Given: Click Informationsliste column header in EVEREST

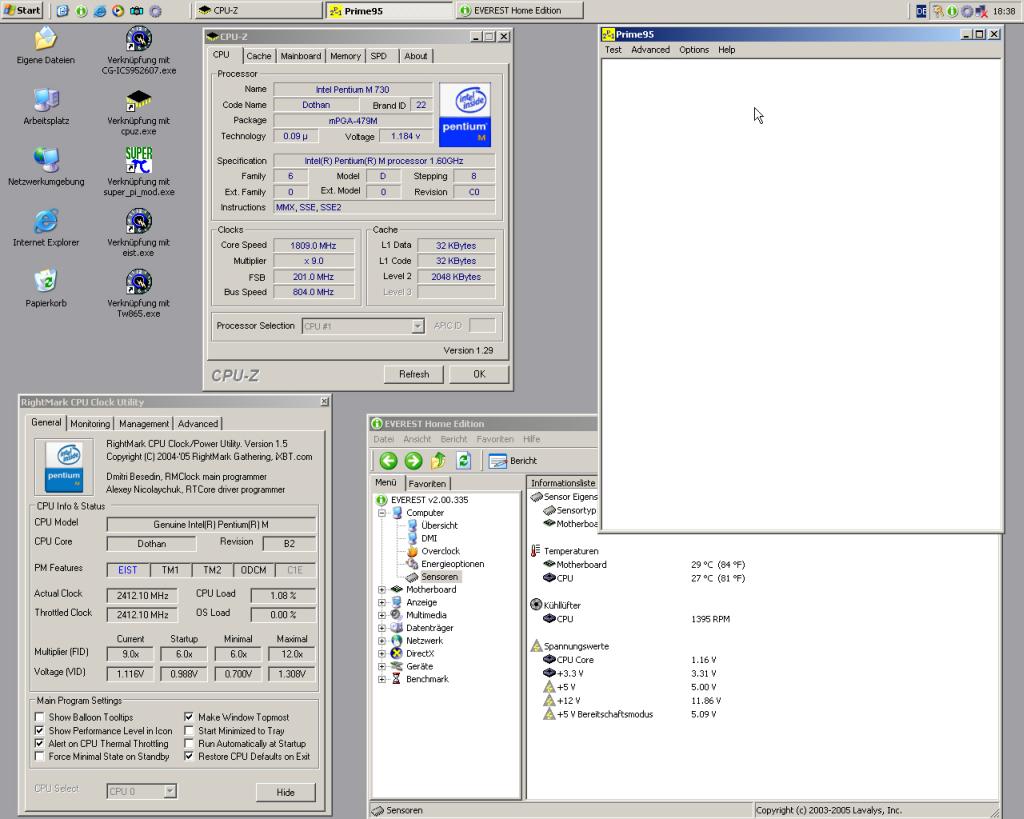Looking at the screenshot, I should tap(562, 483).
